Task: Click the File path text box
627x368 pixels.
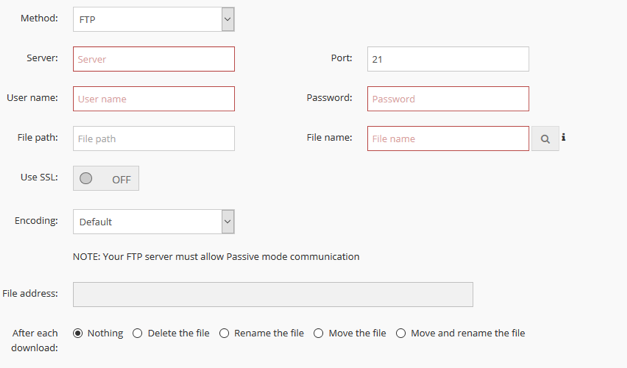Action: (x=154, y=138)
